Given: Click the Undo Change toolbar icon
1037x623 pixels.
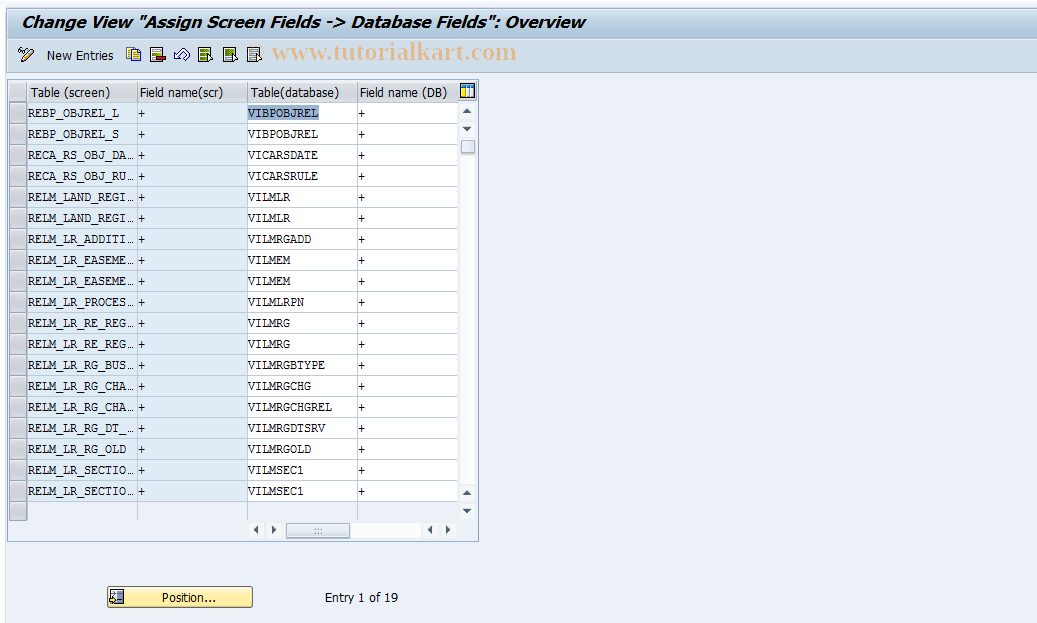Looking at the screenshot, I should click(x=182, y=55).
